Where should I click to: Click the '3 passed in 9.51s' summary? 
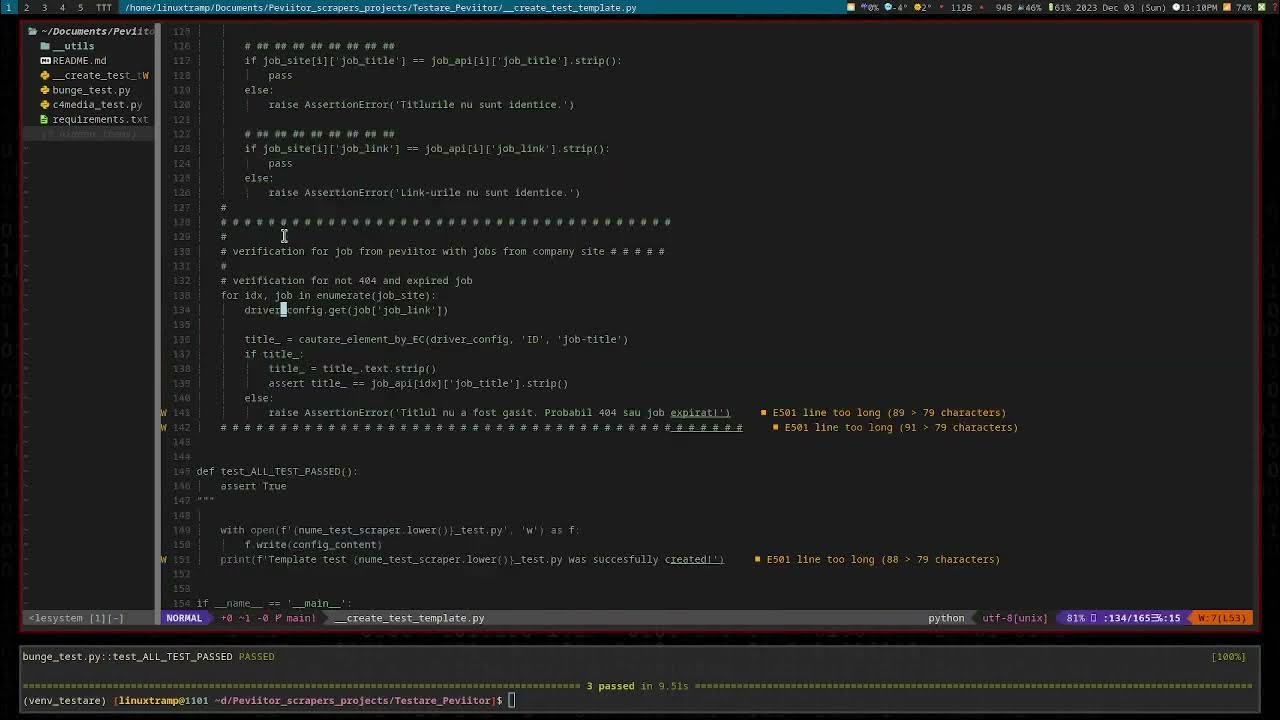tap(638, 686)
